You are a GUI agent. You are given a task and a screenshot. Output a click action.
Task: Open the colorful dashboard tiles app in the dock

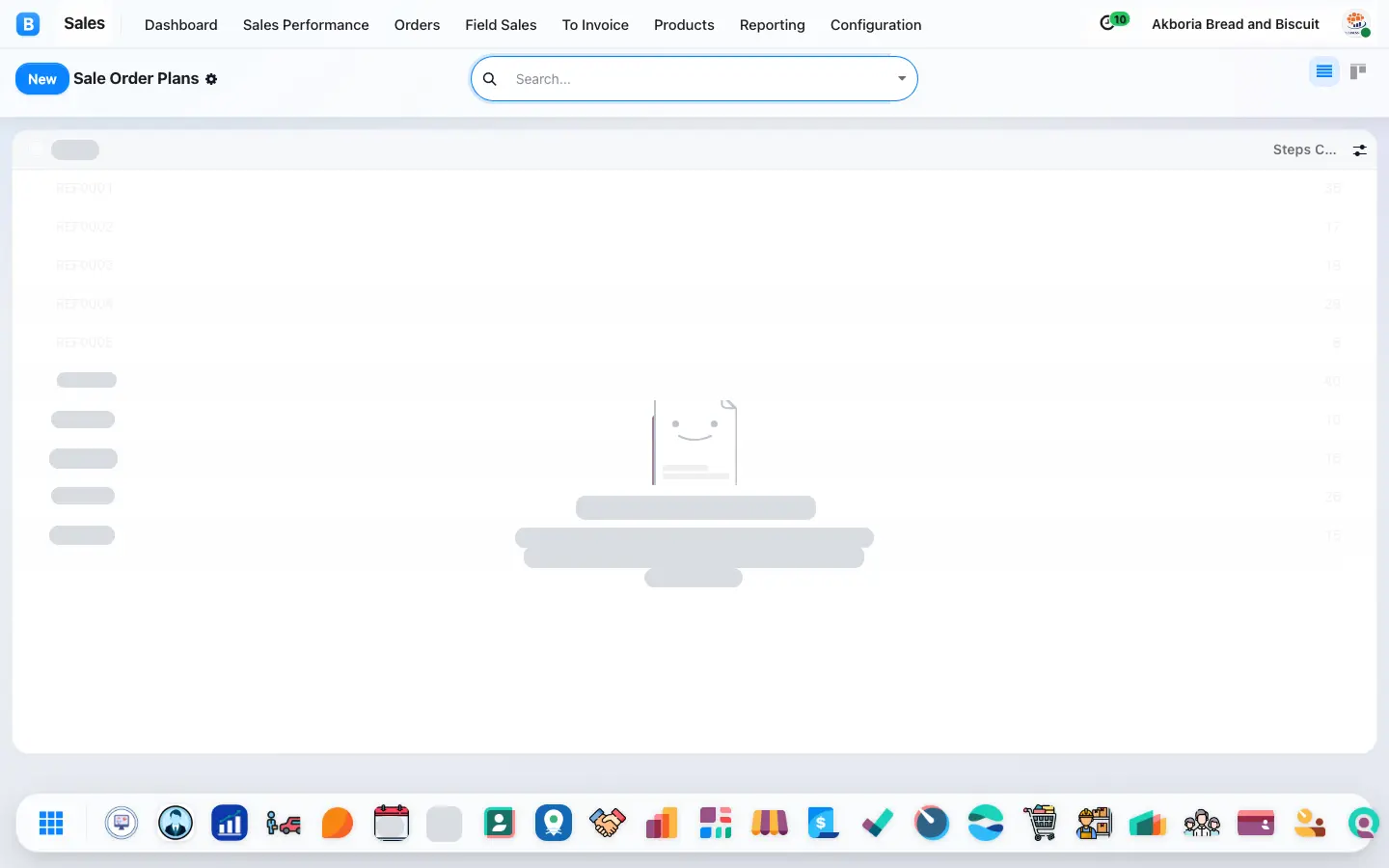pos(716,823)
